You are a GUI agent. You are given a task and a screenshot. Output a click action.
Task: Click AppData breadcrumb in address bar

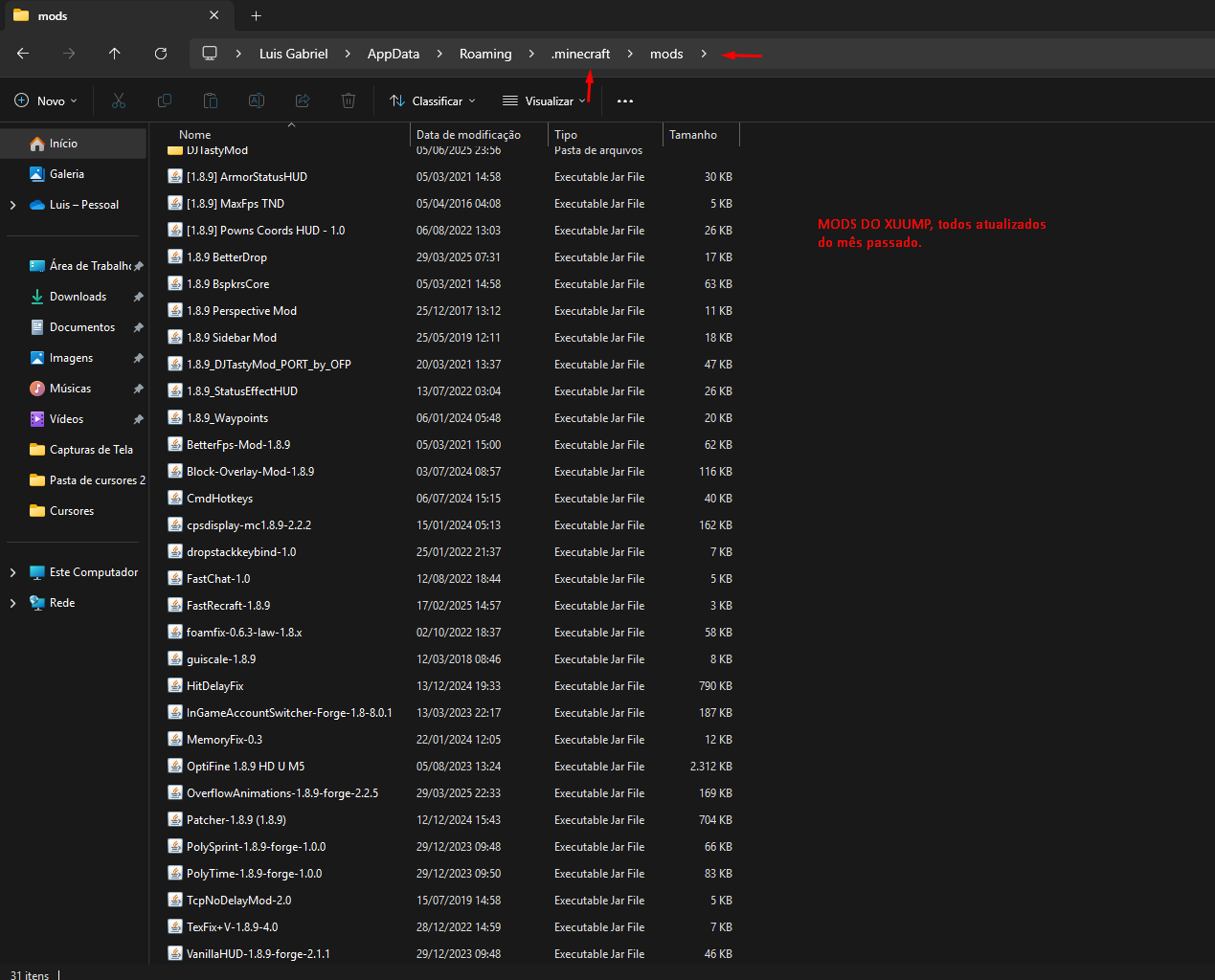(394, 54)
